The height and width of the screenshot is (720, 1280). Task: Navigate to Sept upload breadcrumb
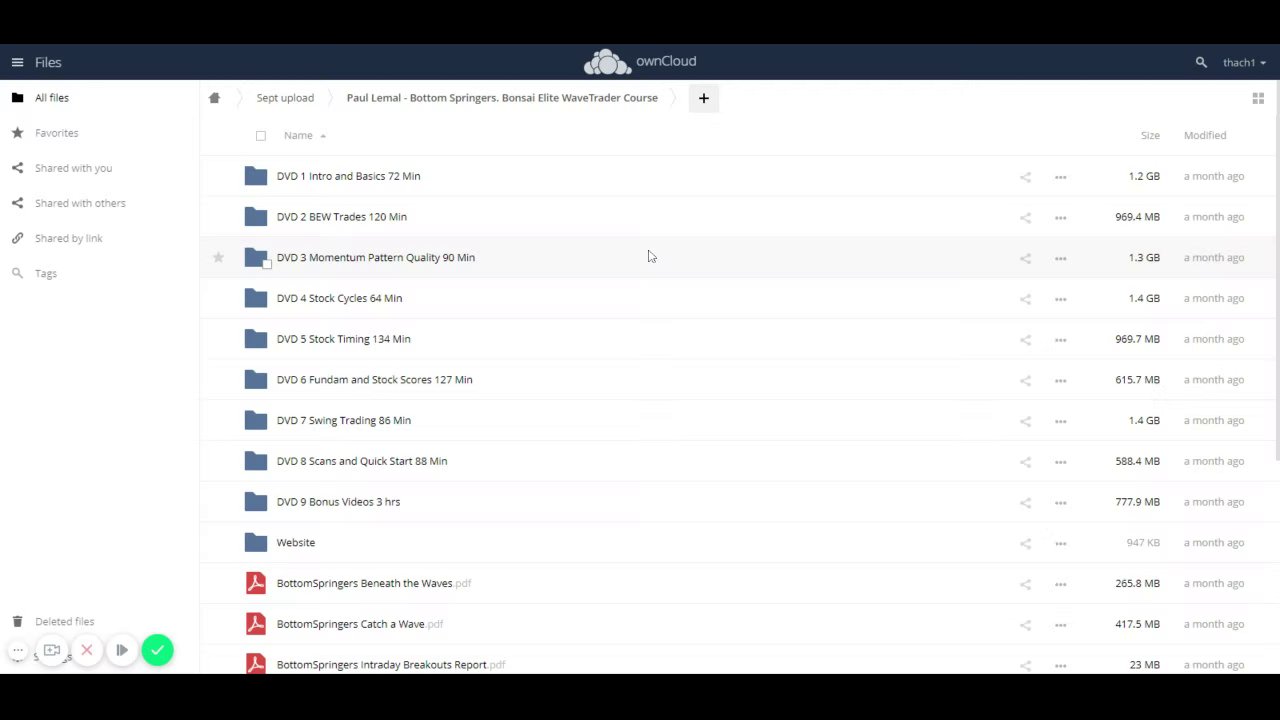tap(285, 98)
